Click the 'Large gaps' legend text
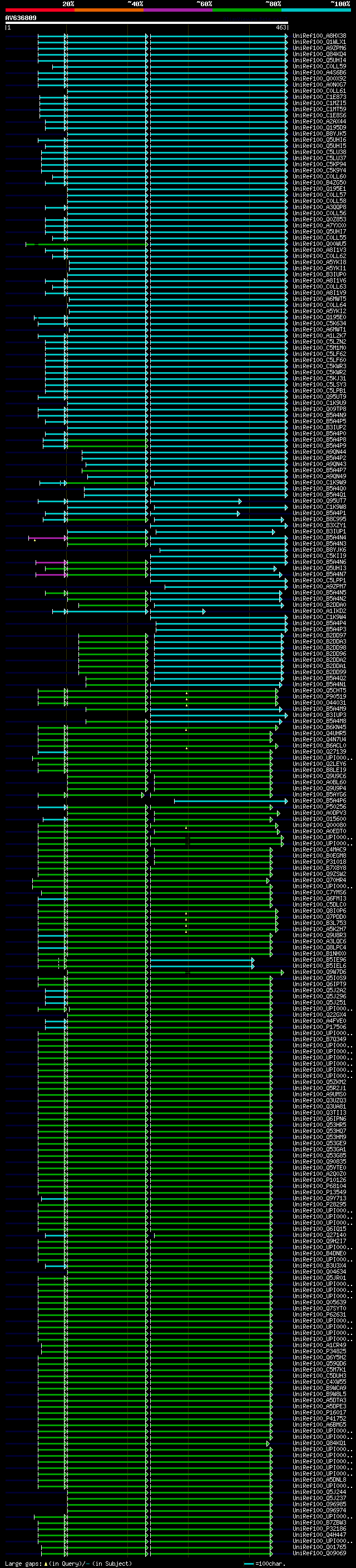The image size is (356, 1568). pos(23,1564)
